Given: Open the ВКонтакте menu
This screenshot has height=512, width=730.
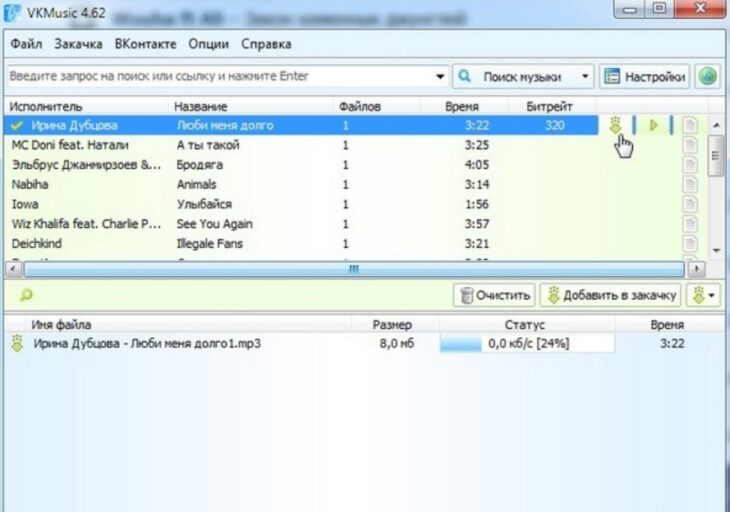Looking at the screenshot, I should pyautogui.click(x=145, y=44).
